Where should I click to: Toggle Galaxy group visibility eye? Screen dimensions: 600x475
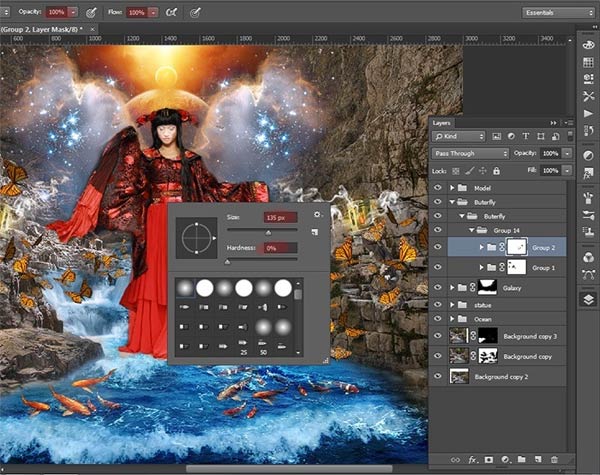point(437,287)
